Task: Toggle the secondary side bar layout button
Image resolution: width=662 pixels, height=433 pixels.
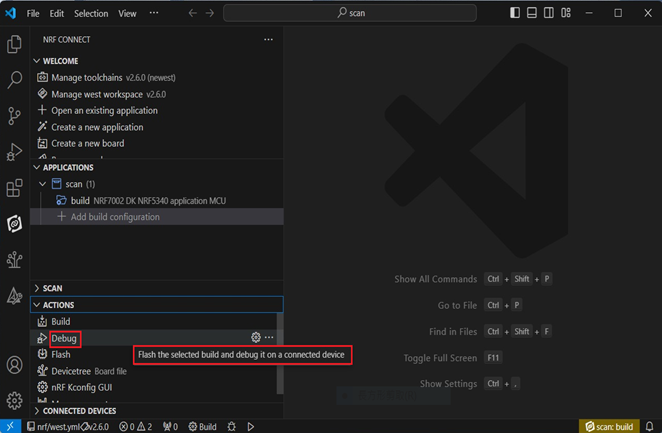Action: [549, 13]
